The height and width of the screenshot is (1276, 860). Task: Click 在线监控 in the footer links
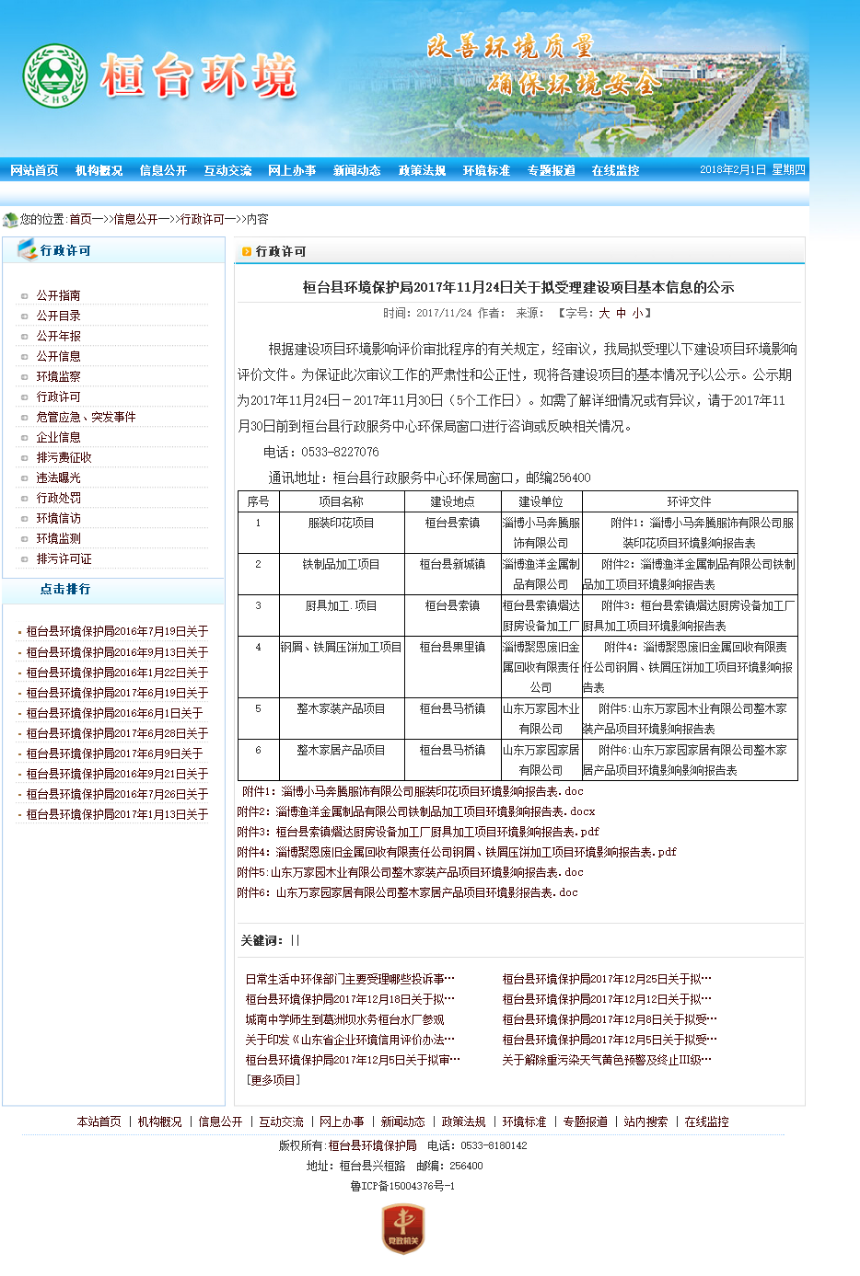pos(707,1122)
